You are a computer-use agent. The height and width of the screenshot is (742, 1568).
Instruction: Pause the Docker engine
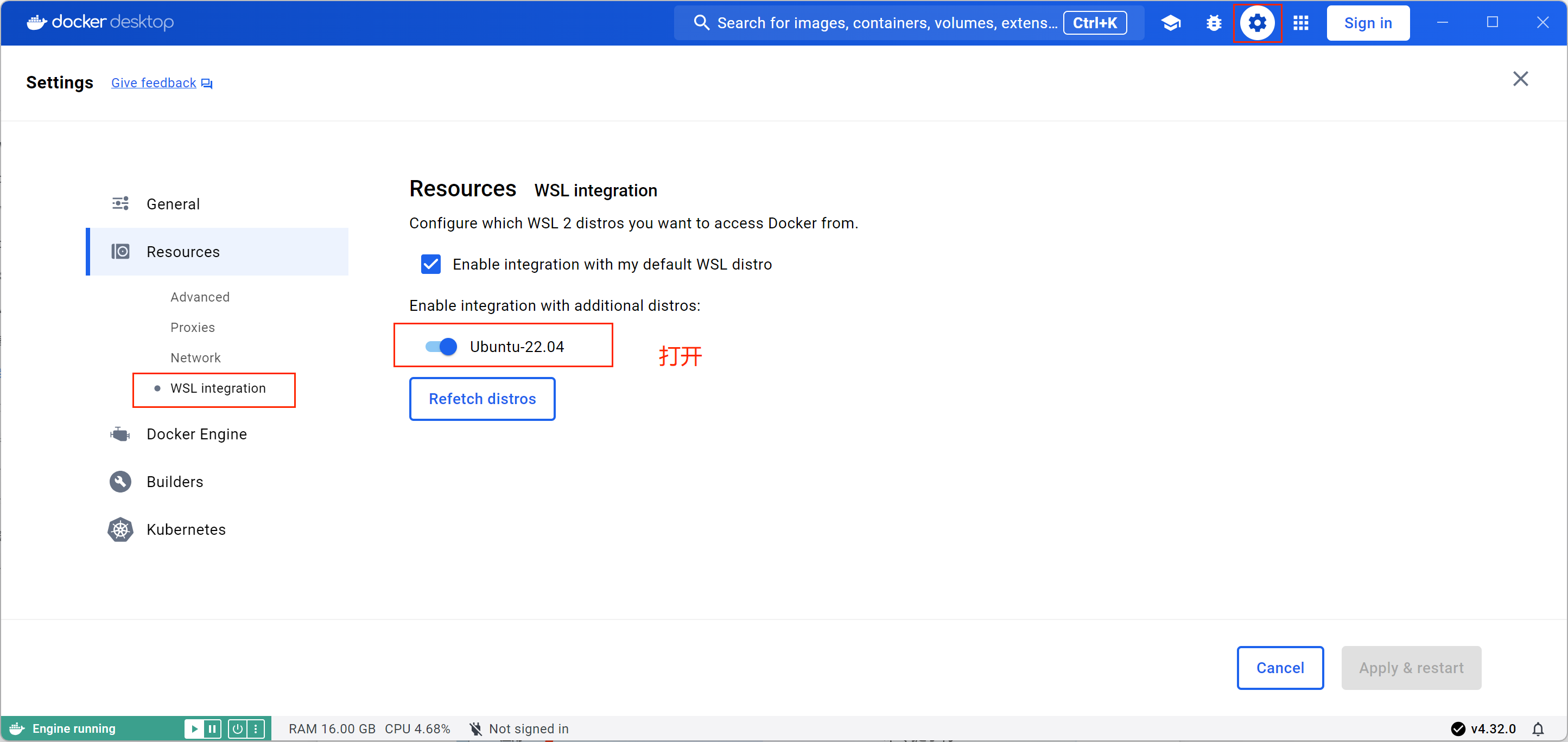[212, 728]
